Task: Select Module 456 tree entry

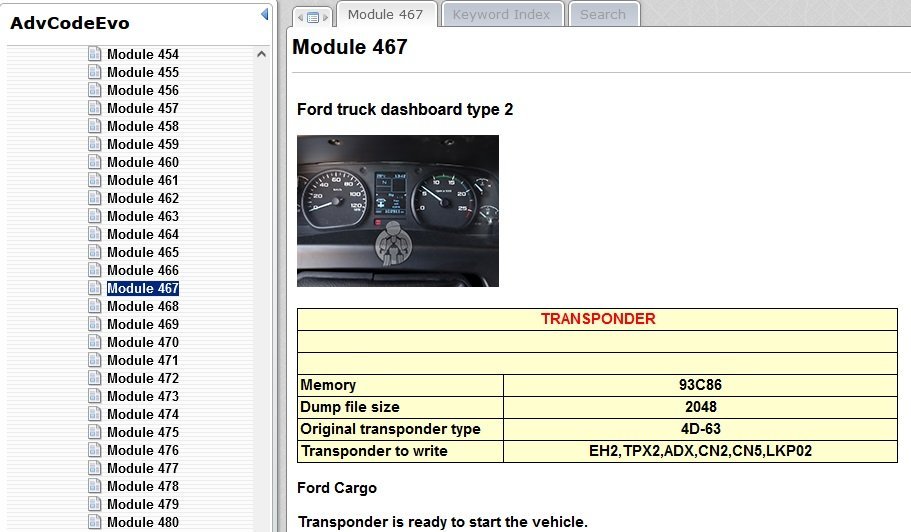Action: [143, 90]
